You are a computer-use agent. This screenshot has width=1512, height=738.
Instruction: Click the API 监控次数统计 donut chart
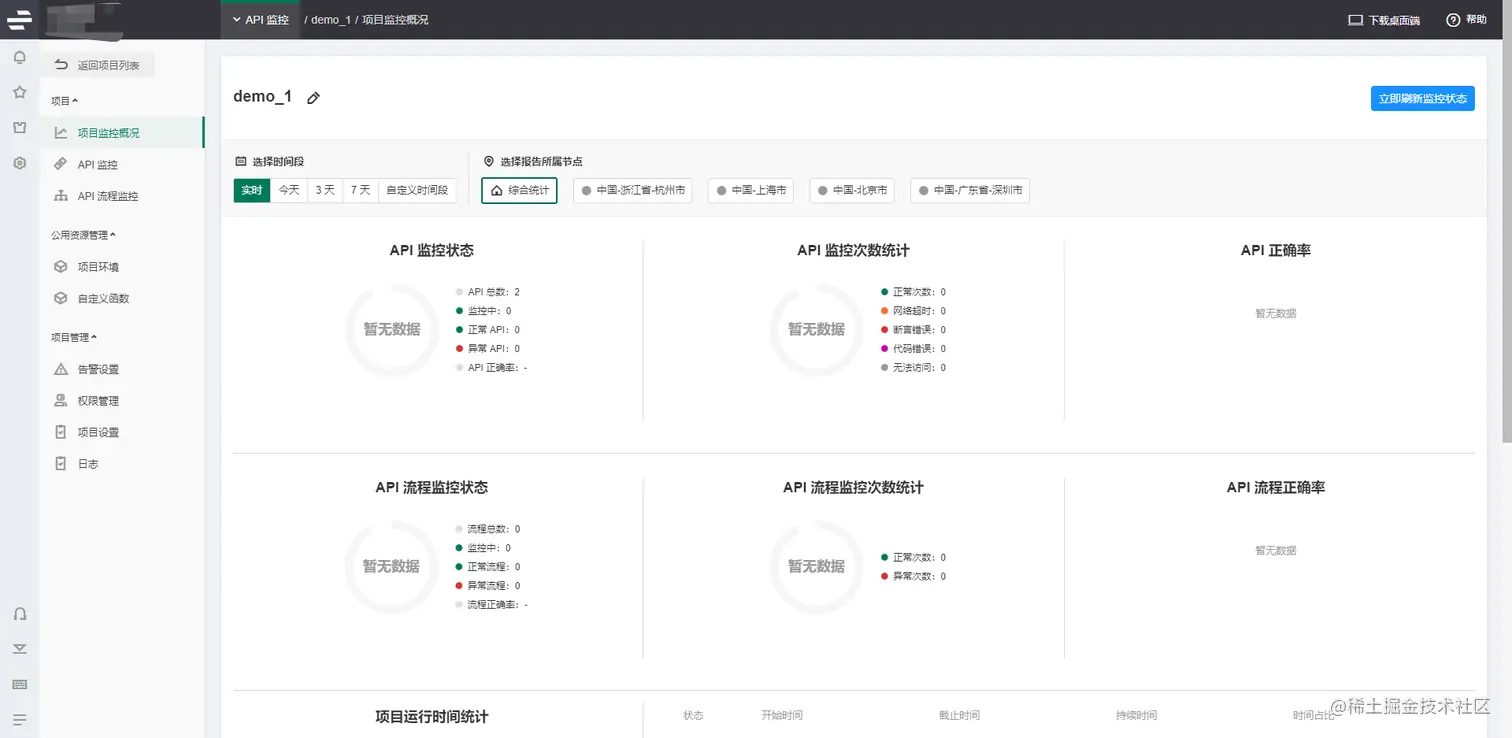click(x=816, y=329)
